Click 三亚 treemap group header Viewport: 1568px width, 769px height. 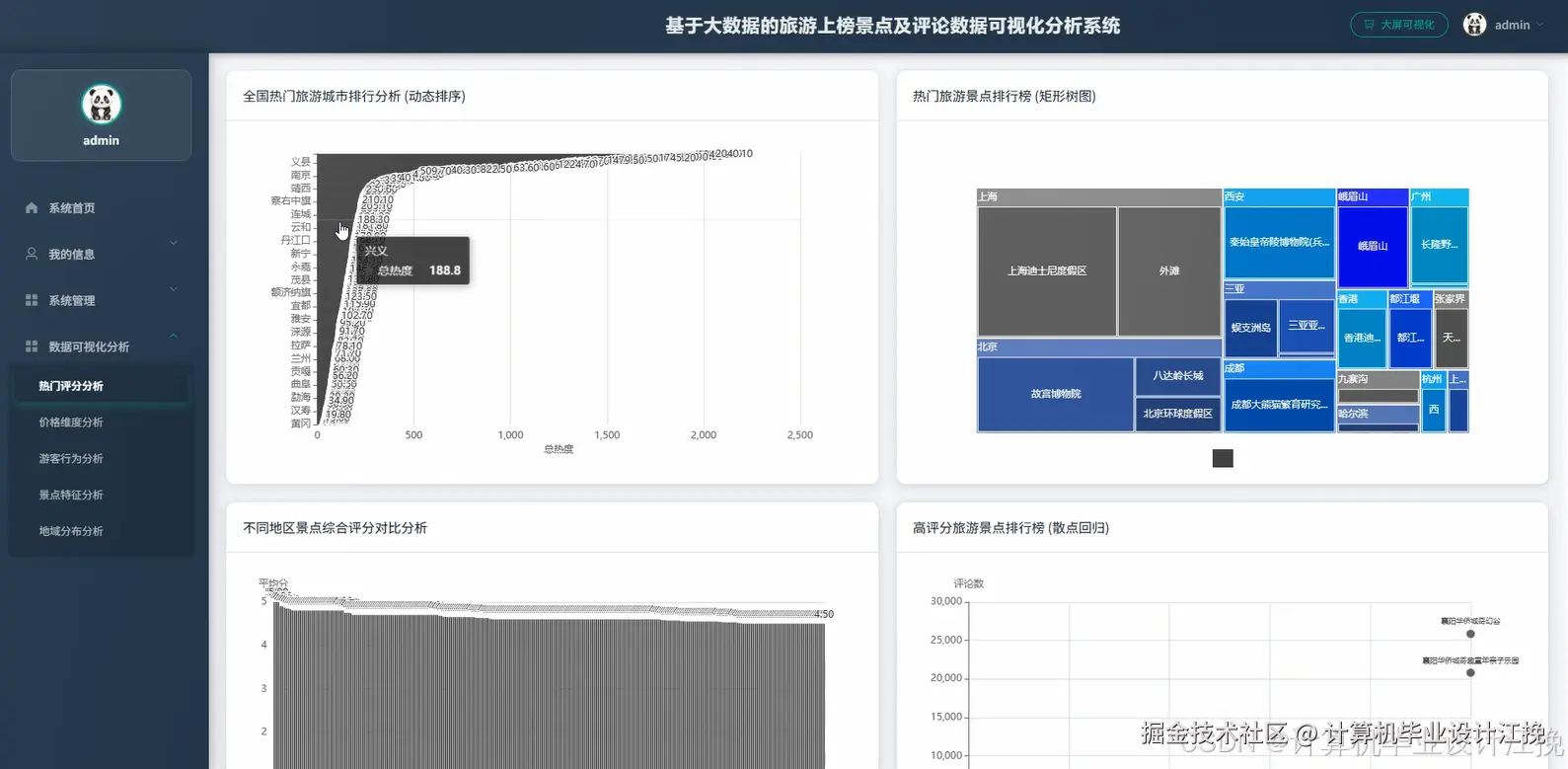[x=1279, y=289]
